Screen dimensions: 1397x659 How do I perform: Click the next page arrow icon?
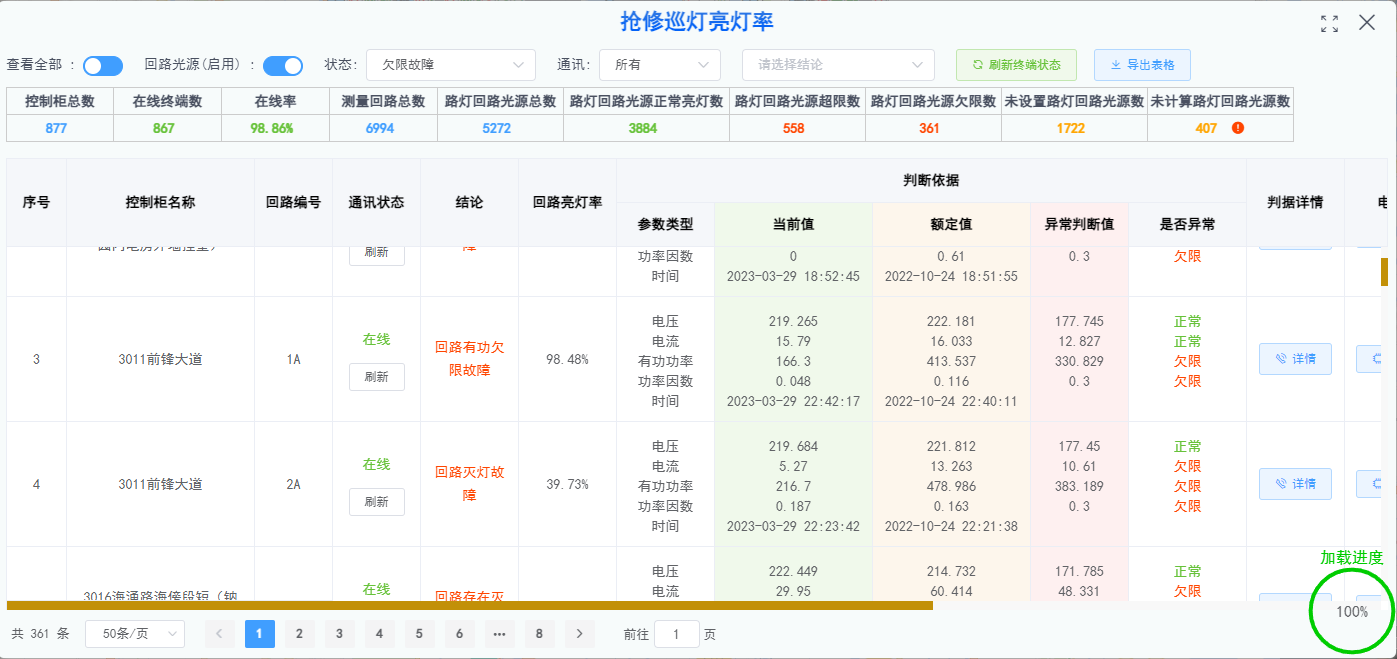tap(580, 634)
